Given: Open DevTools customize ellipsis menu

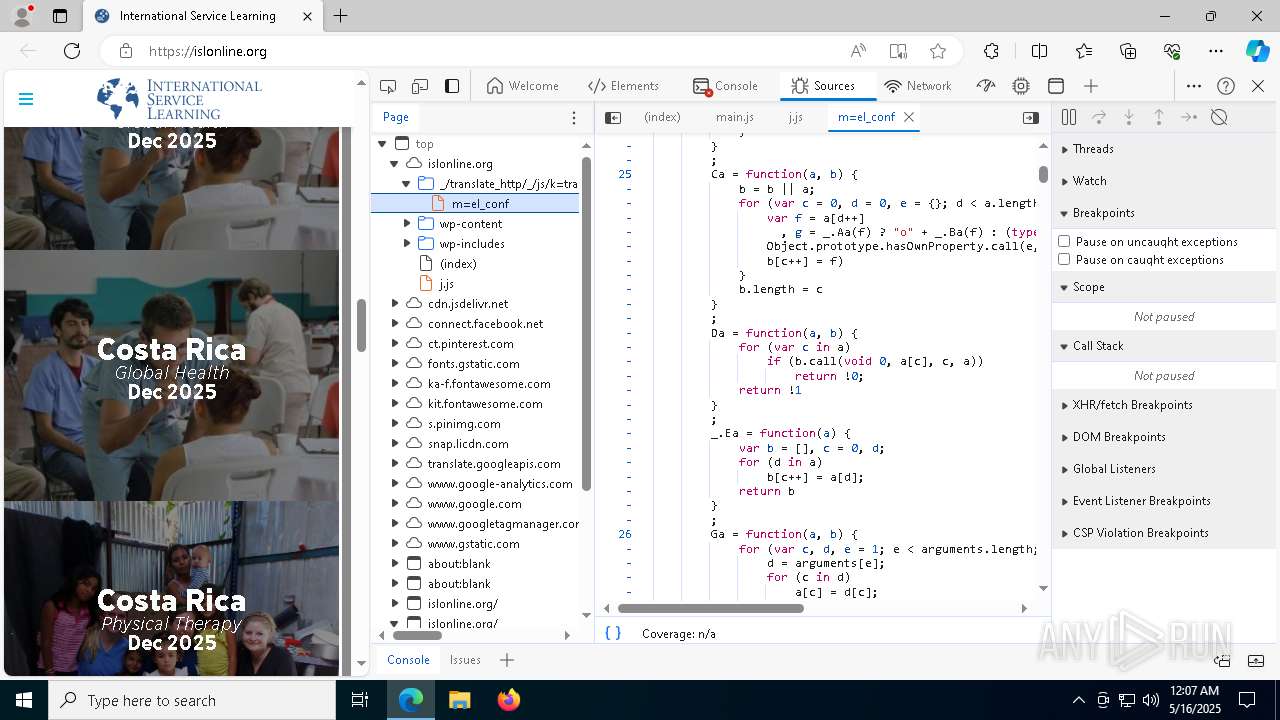Looking at the screenshot, I should (1194, 86).
